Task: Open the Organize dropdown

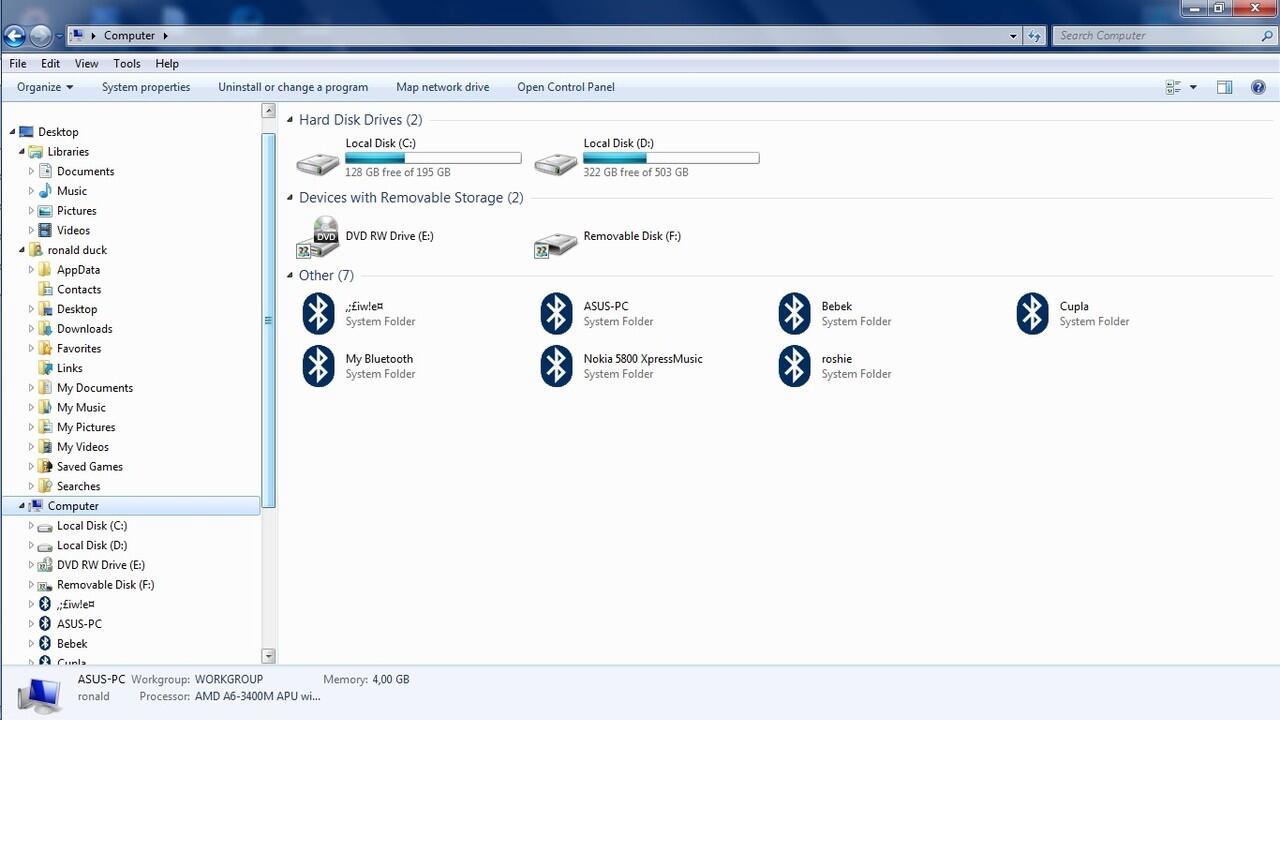Action: [45, 87]
